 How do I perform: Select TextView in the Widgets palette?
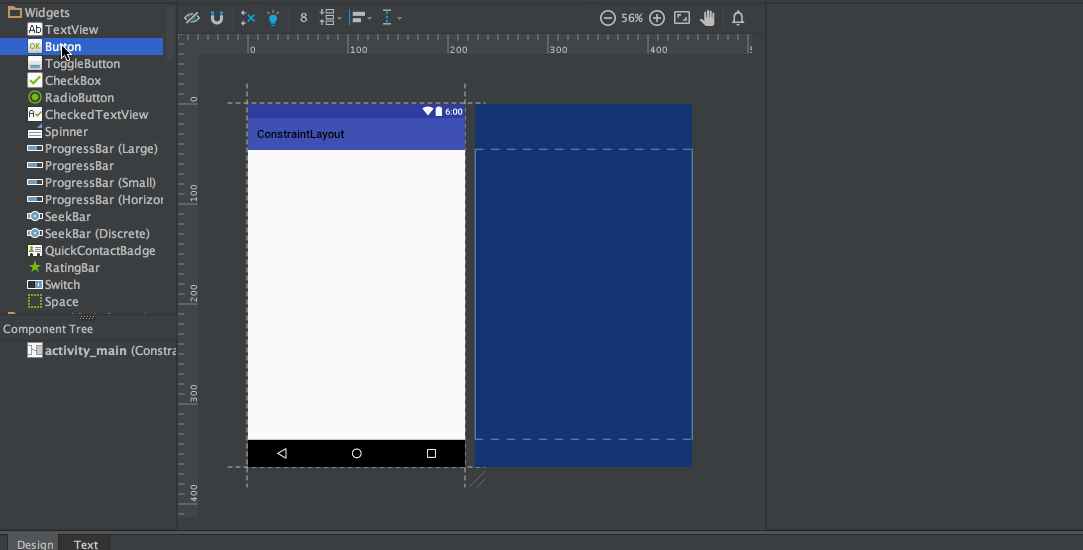tap(71, 30)
